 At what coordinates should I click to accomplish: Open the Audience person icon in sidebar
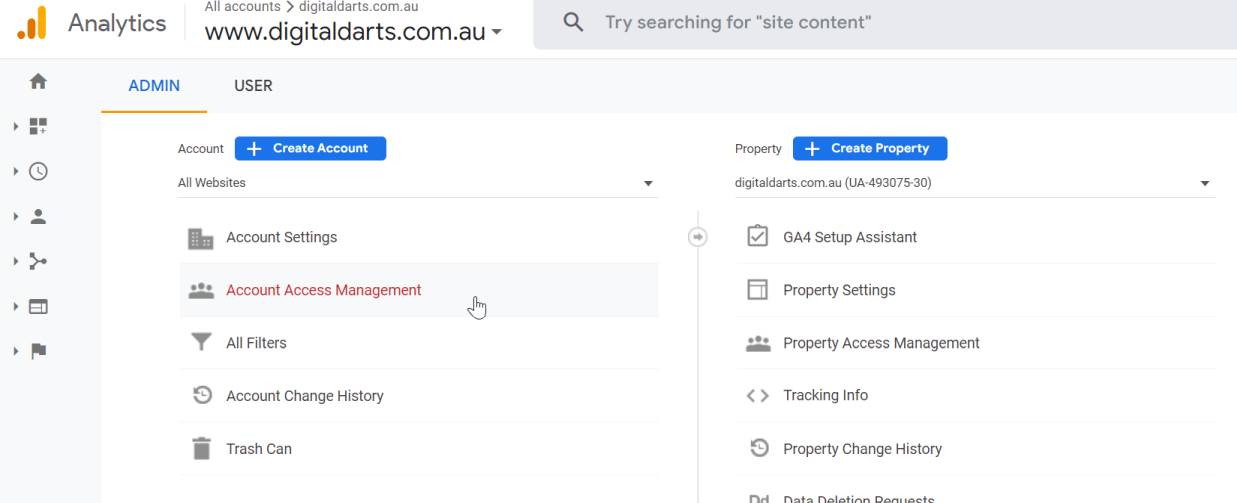(x=38, y=216)
